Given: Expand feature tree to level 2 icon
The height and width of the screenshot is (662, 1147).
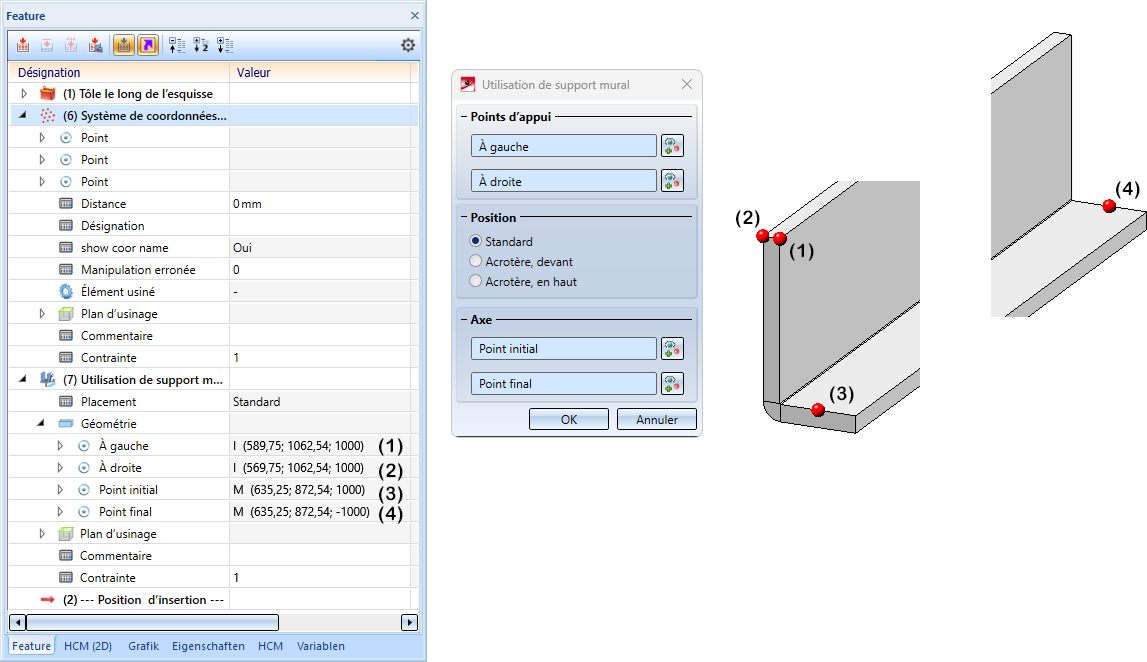Looking at the screenshot, I should [201, 45].
